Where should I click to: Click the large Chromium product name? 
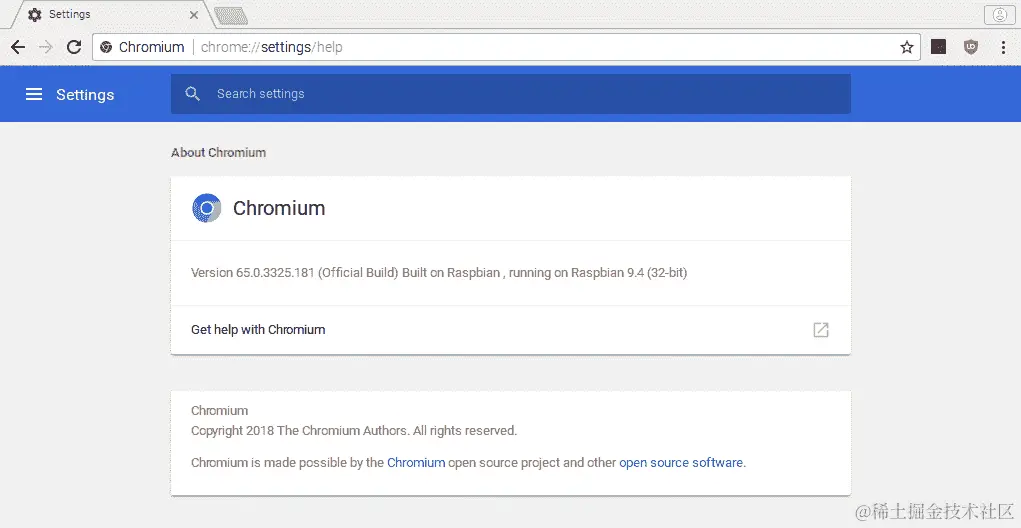[x=279, y=208]
